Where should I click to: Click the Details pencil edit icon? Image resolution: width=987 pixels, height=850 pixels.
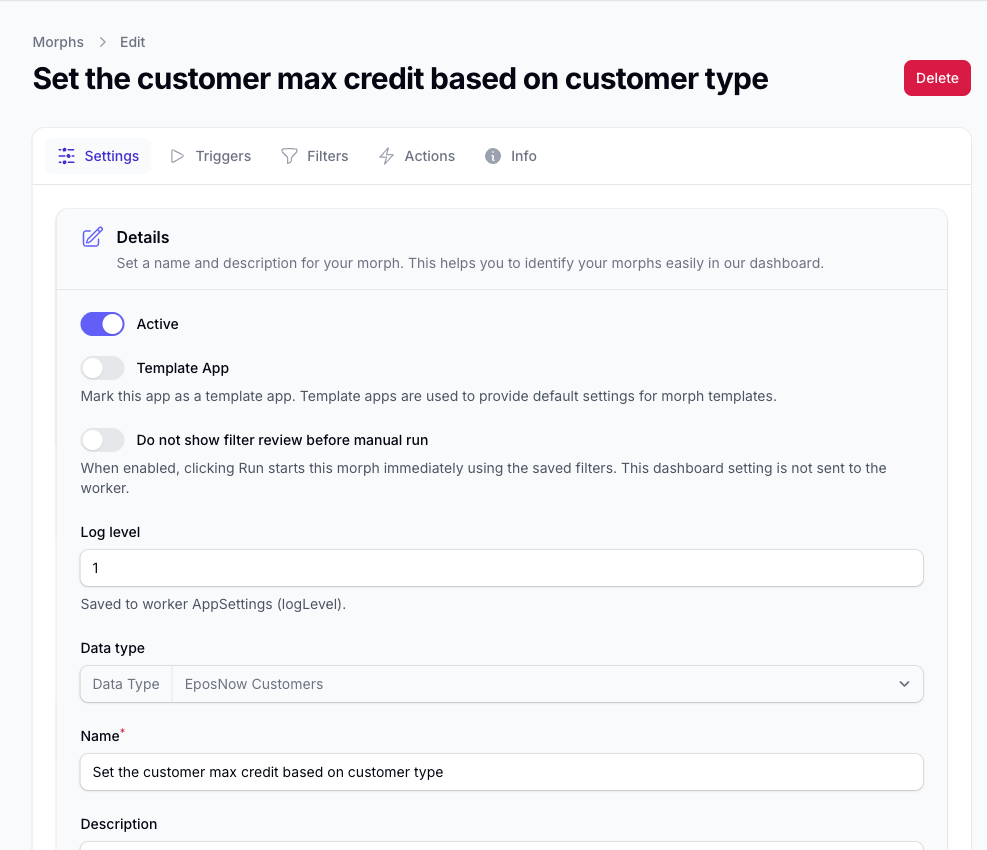(93, 237)
